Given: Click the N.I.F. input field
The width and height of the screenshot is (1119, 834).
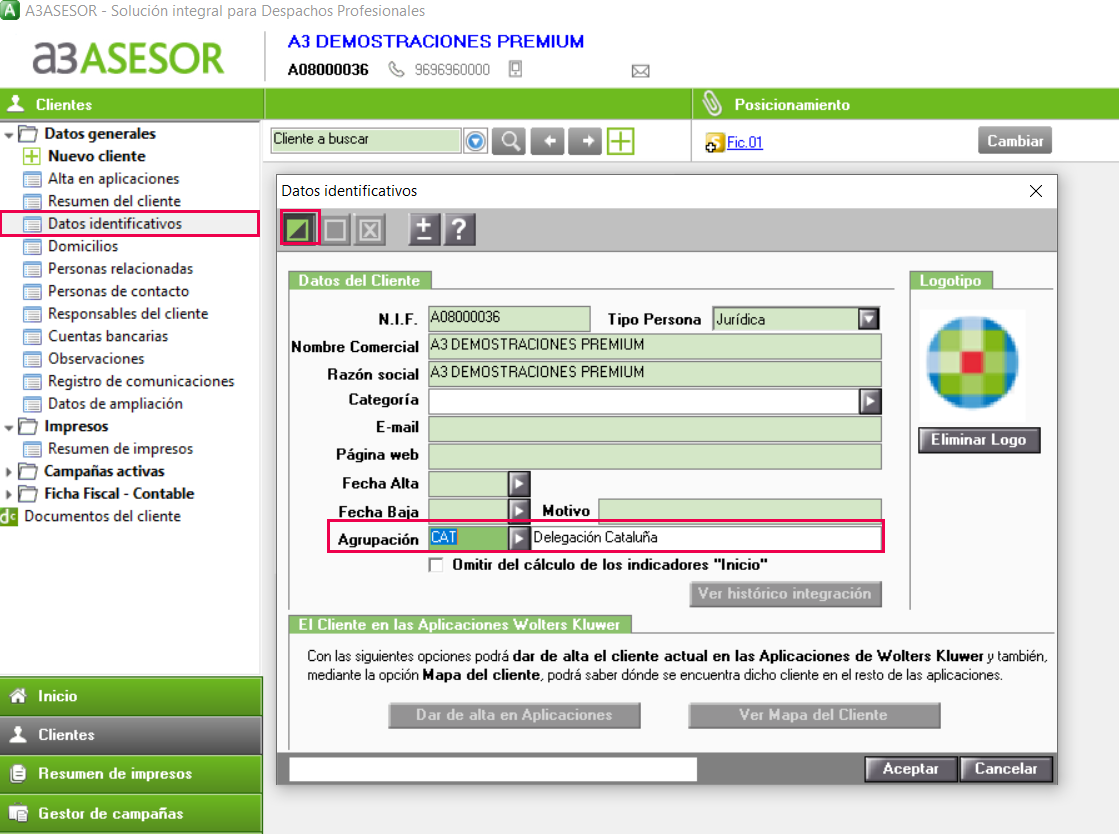Looking at the screenshot, I should tap(509, 318).
